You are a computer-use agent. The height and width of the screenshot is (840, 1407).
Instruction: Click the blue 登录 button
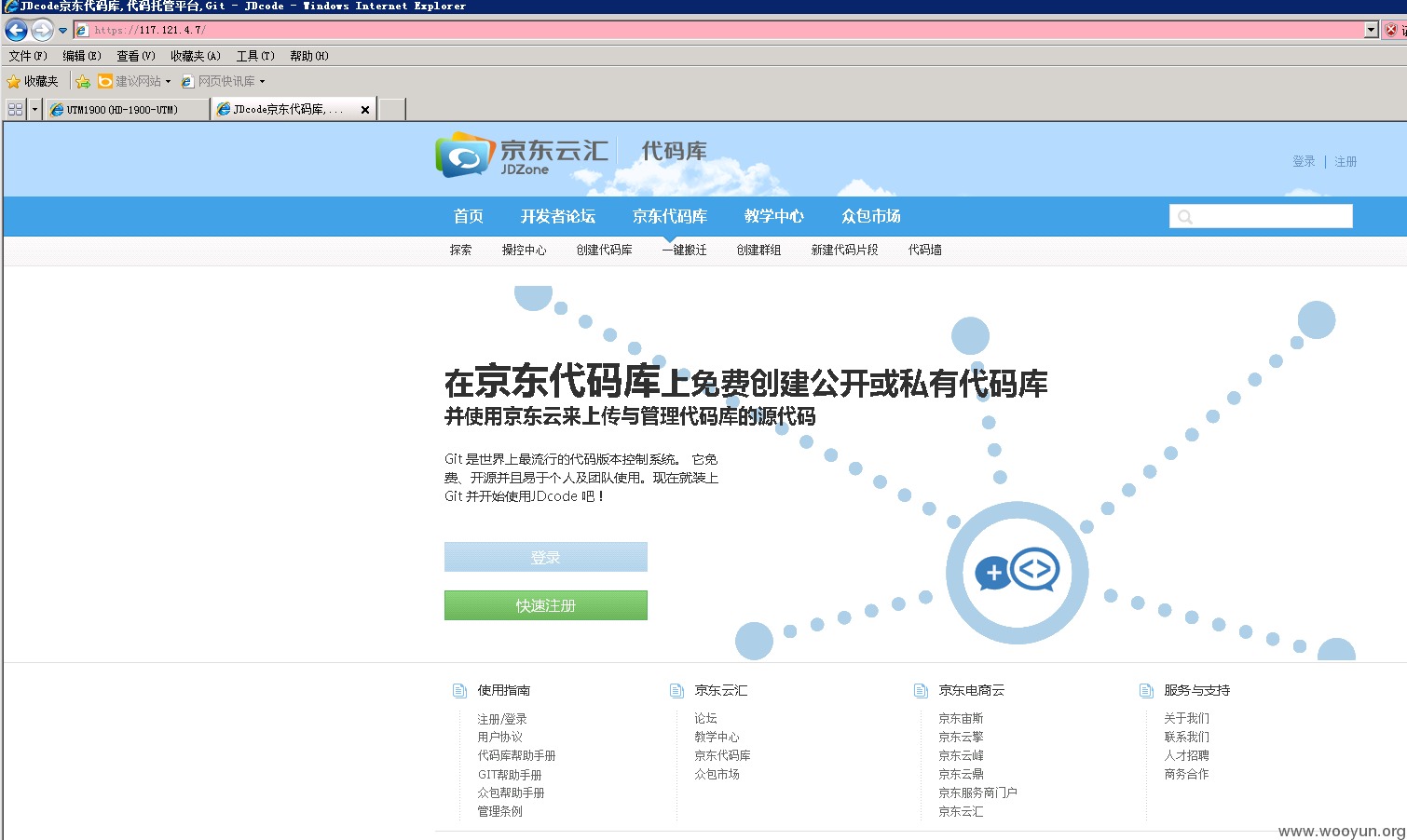tap(545, 557)
